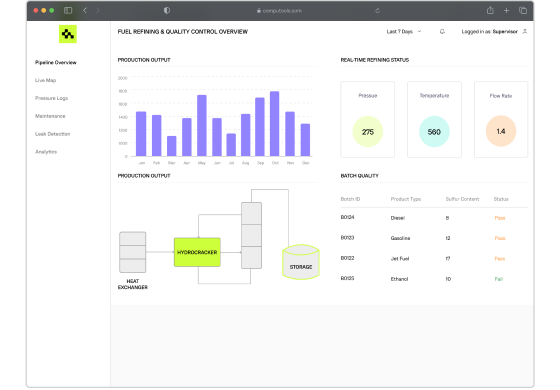The image size is (560, 390).
Task: Open the Live Map menu item
Action: pyautogui.click(x=45, y=80)
